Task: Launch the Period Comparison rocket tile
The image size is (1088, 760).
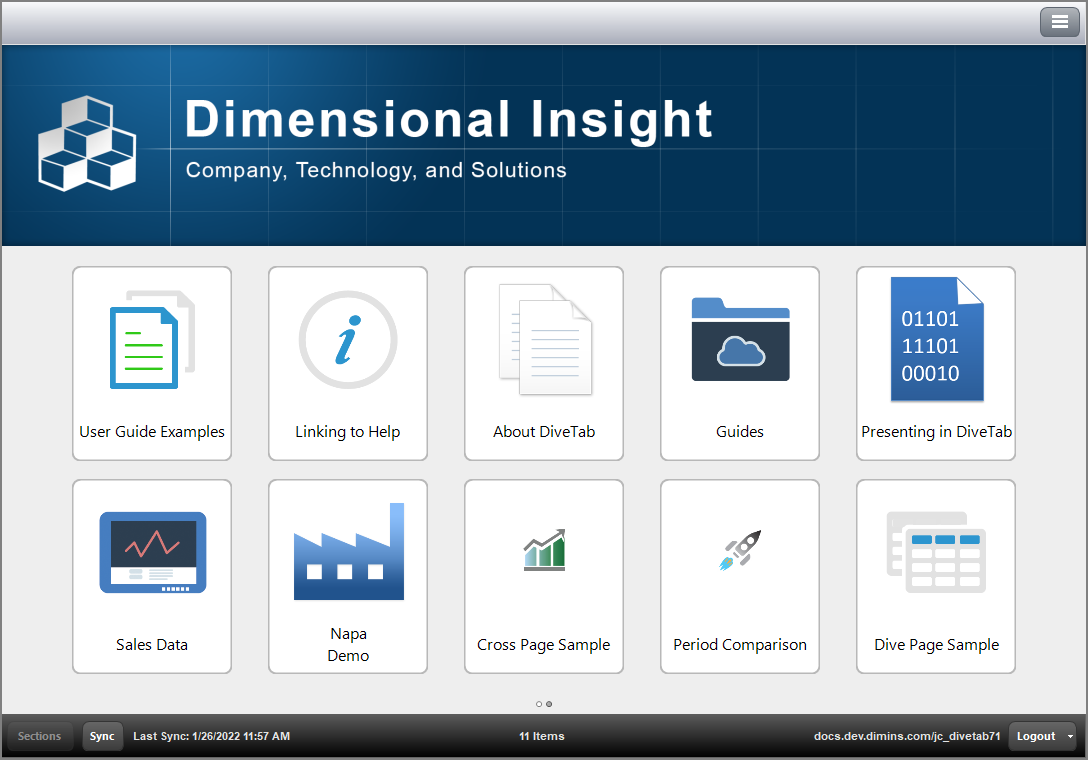Action: click(739, 576)
